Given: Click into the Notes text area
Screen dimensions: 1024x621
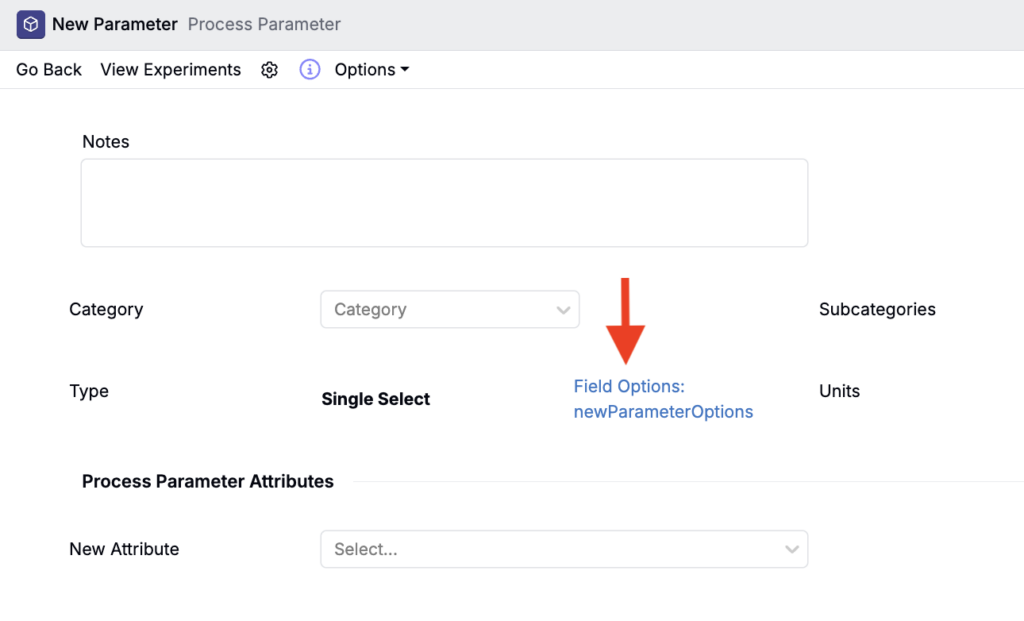Looking at the screenshot, I should click(x=444, y=203).
